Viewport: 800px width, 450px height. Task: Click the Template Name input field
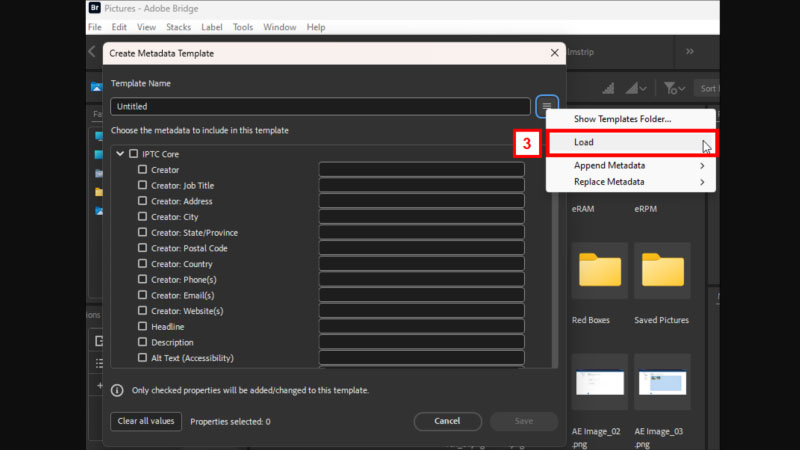[320, 106]
